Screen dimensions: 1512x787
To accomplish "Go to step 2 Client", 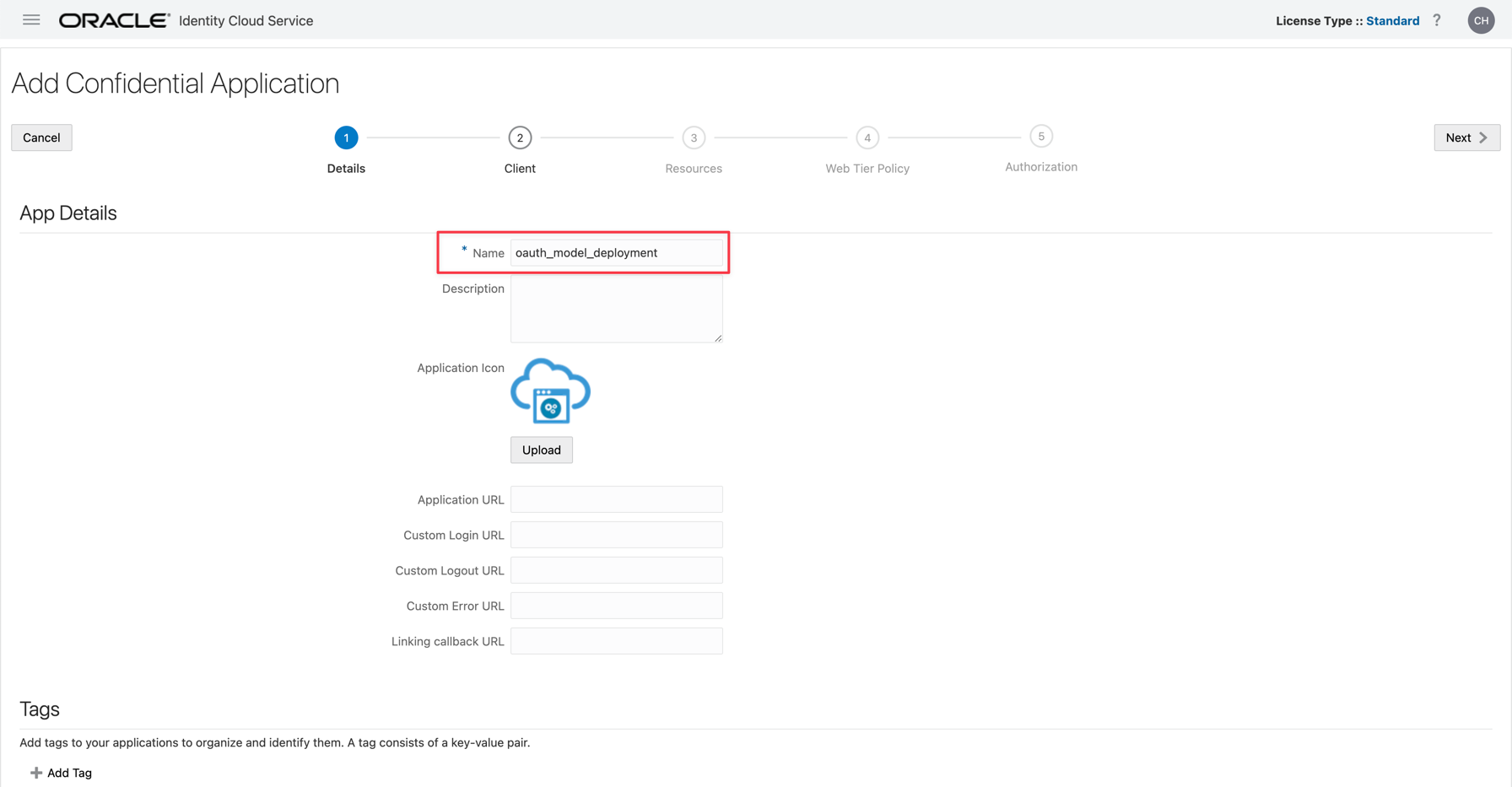I will click(520, 137).
